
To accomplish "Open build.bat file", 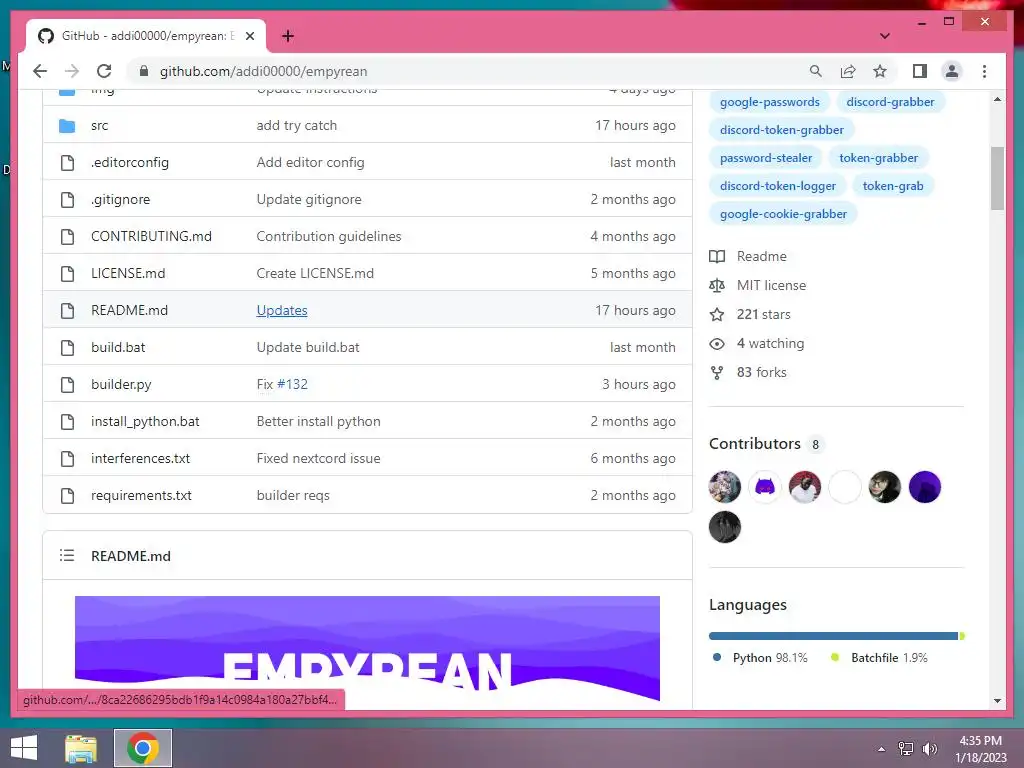I will 118,347.
